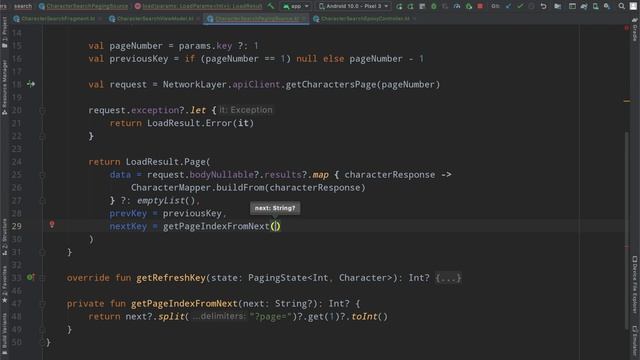Stop the running app with the red square
Screen dimensions: 640x360
[x=480, y=6]
